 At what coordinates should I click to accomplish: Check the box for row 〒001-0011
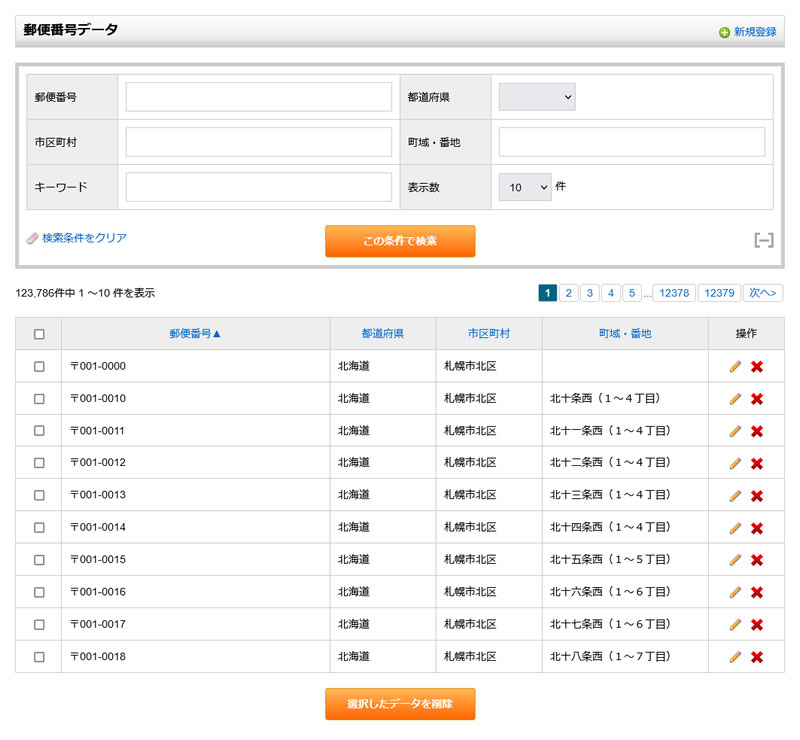[39, 431]
